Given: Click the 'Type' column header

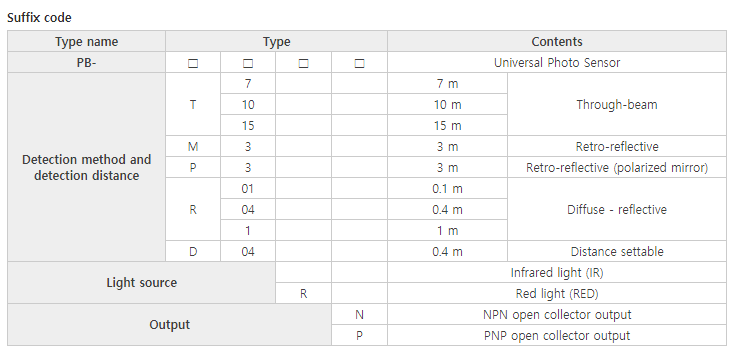Looking at the screenshot, I should pyautogui.click(x=276, y=41).
